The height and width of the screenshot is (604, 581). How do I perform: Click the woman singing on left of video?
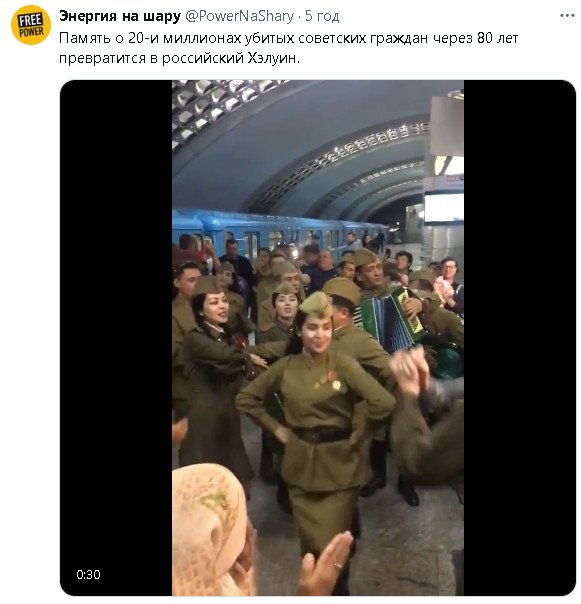click(213, 370)
